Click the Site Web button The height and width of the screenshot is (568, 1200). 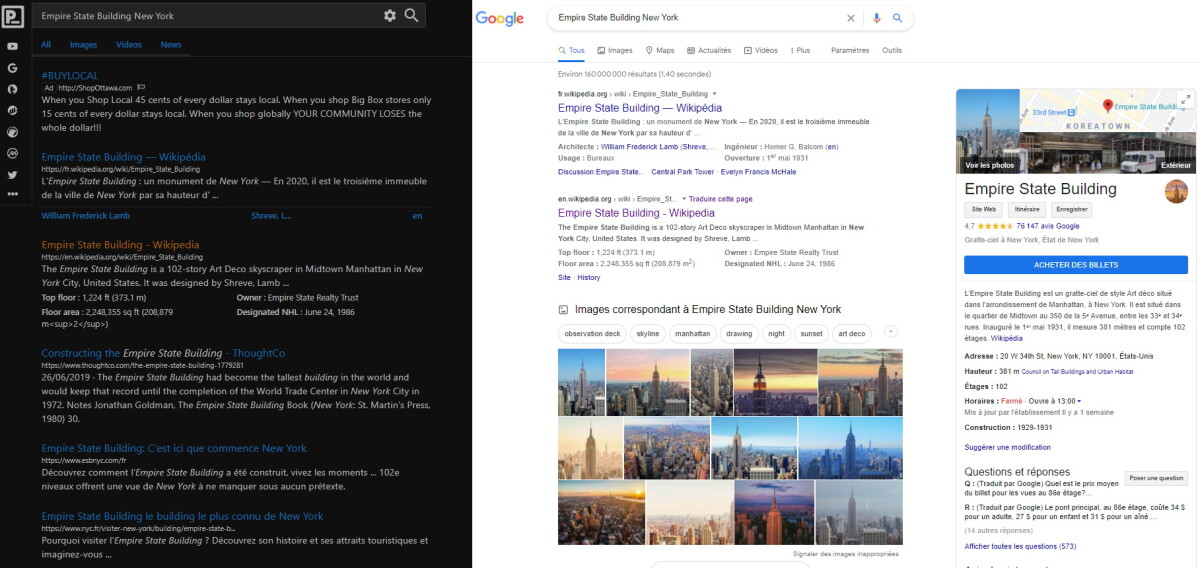[x=983, y=210]
